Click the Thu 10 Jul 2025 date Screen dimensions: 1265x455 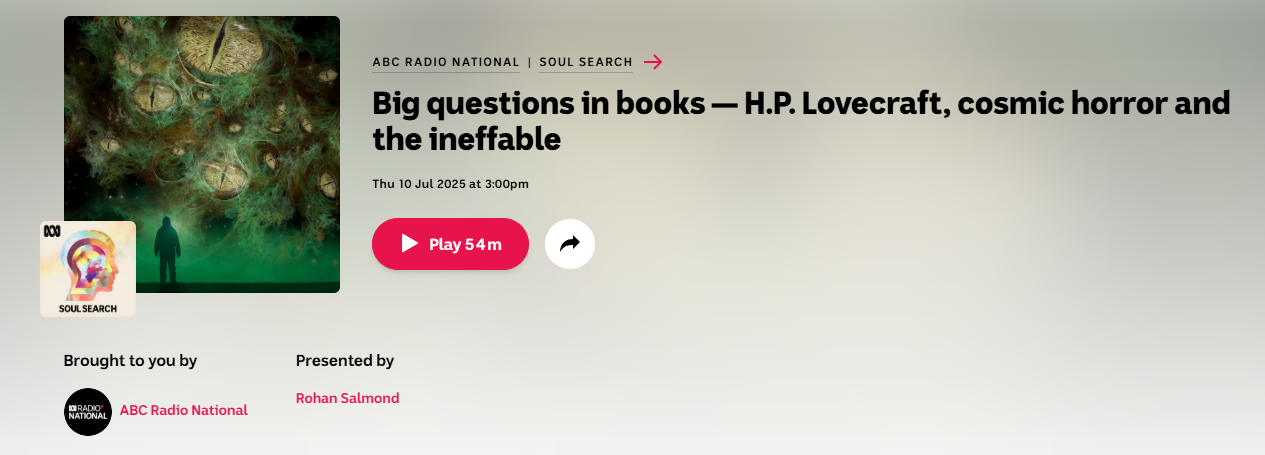[450, 184]
